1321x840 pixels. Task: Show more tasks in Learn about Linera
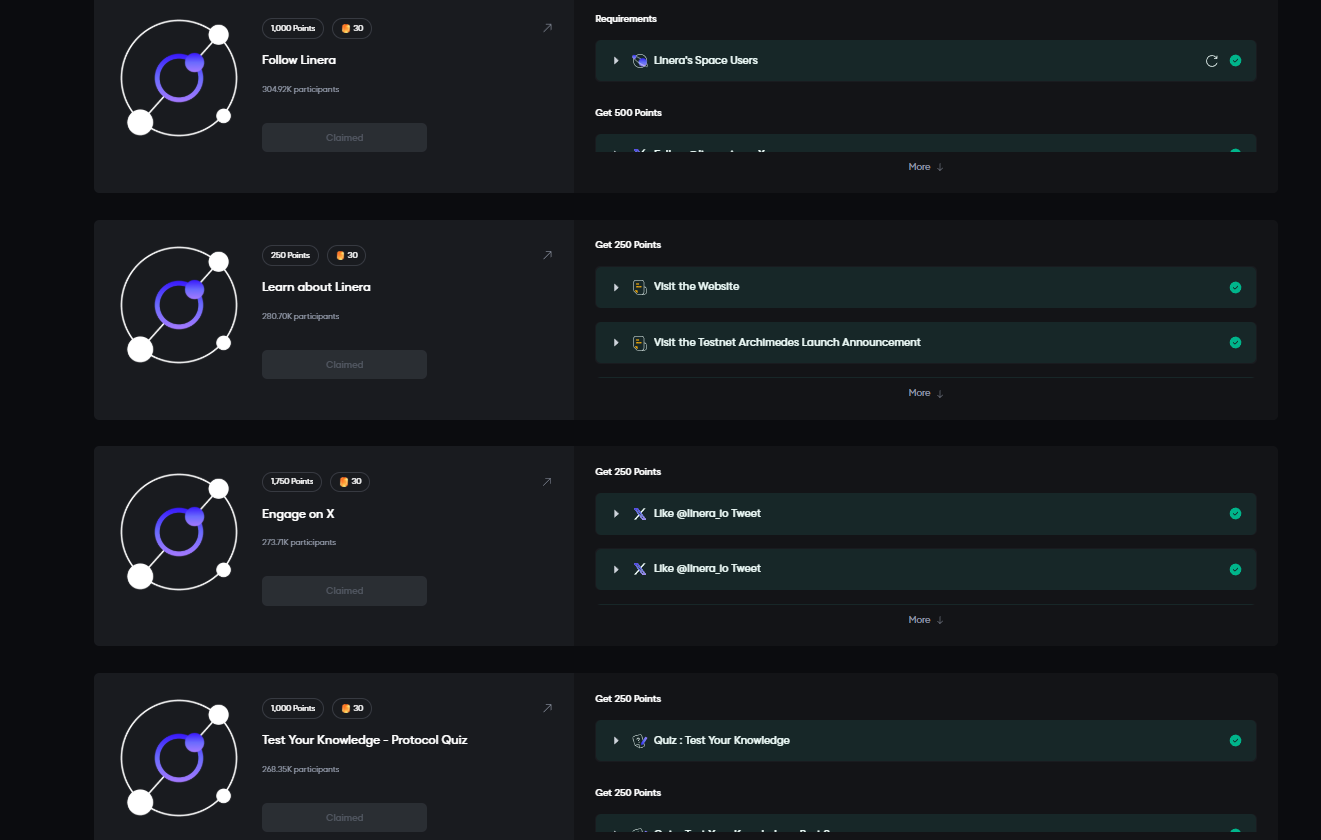(x=925, y=393)
